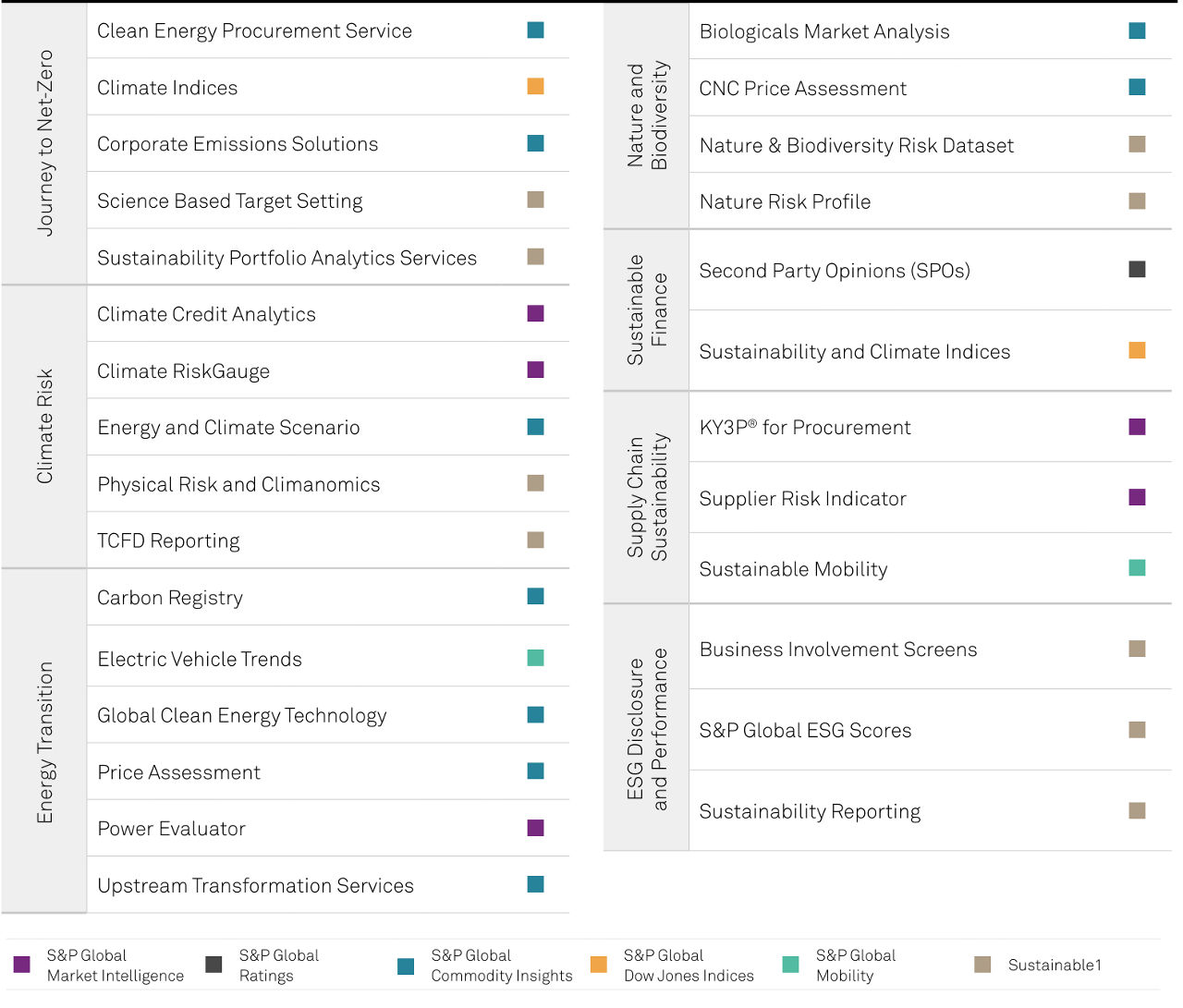Select the S&P Global ESG Scores text
Screen dimensions: 1183x1008
(x=805, y=731)
